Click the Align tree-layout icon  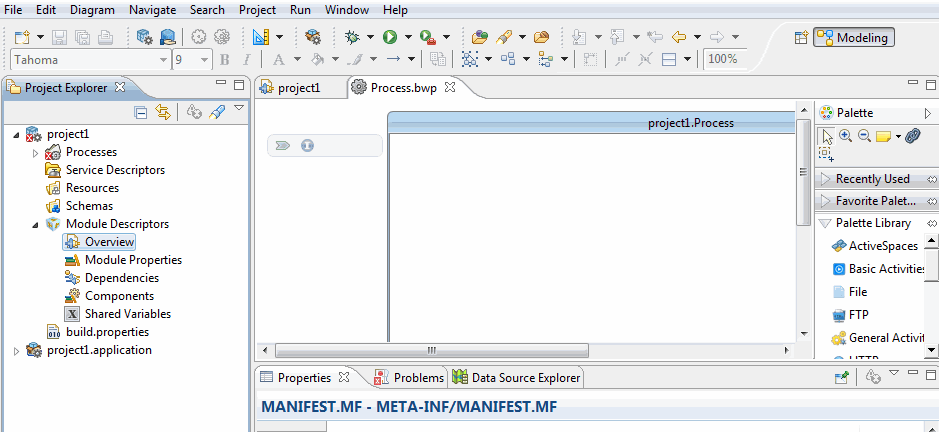pyautogui.click(x=546, y=59)
